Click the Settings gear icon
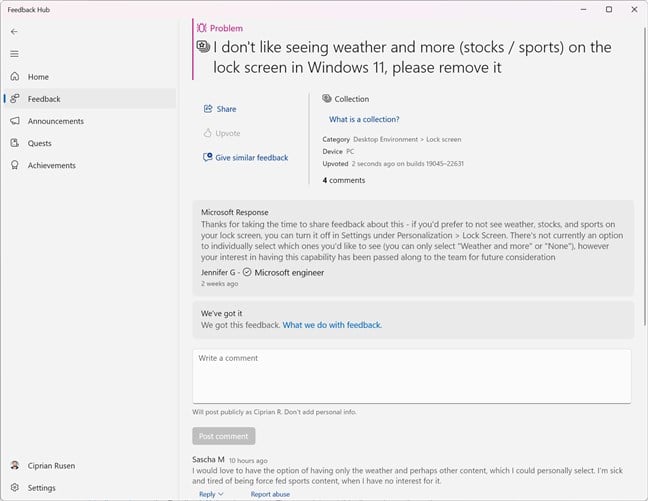 tap(15, 487)
